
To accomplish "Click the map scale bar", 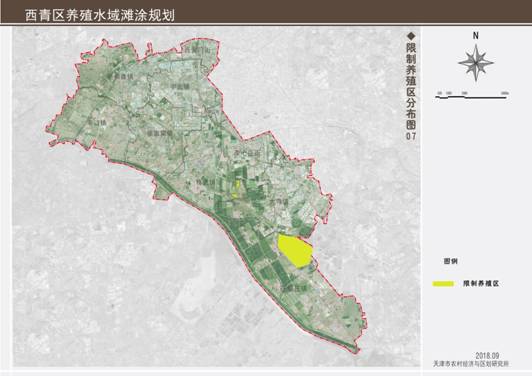I will coord(471,96).
